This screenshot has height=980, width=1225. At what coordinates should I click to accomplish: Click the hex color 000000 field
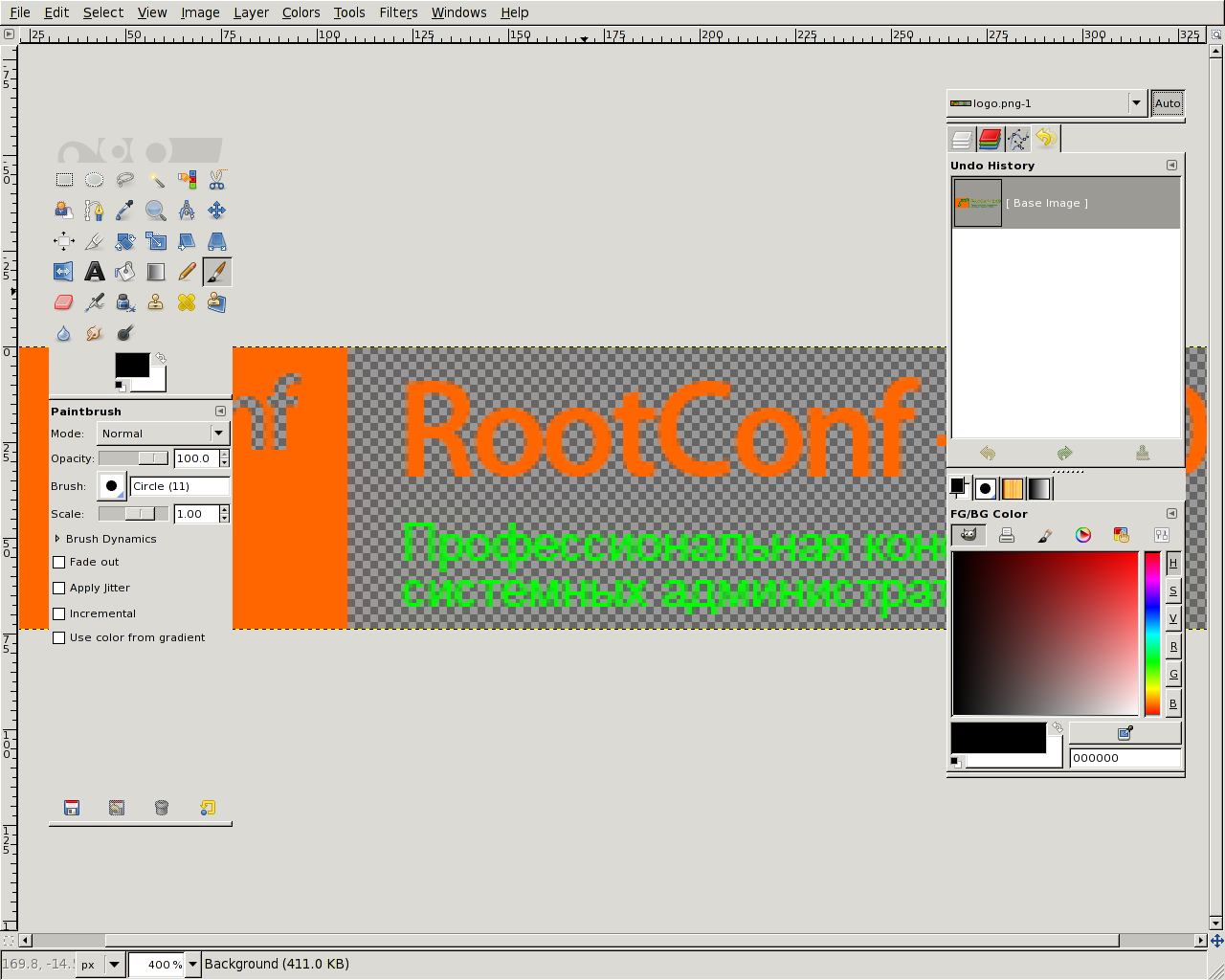(x=1125, y=758)
